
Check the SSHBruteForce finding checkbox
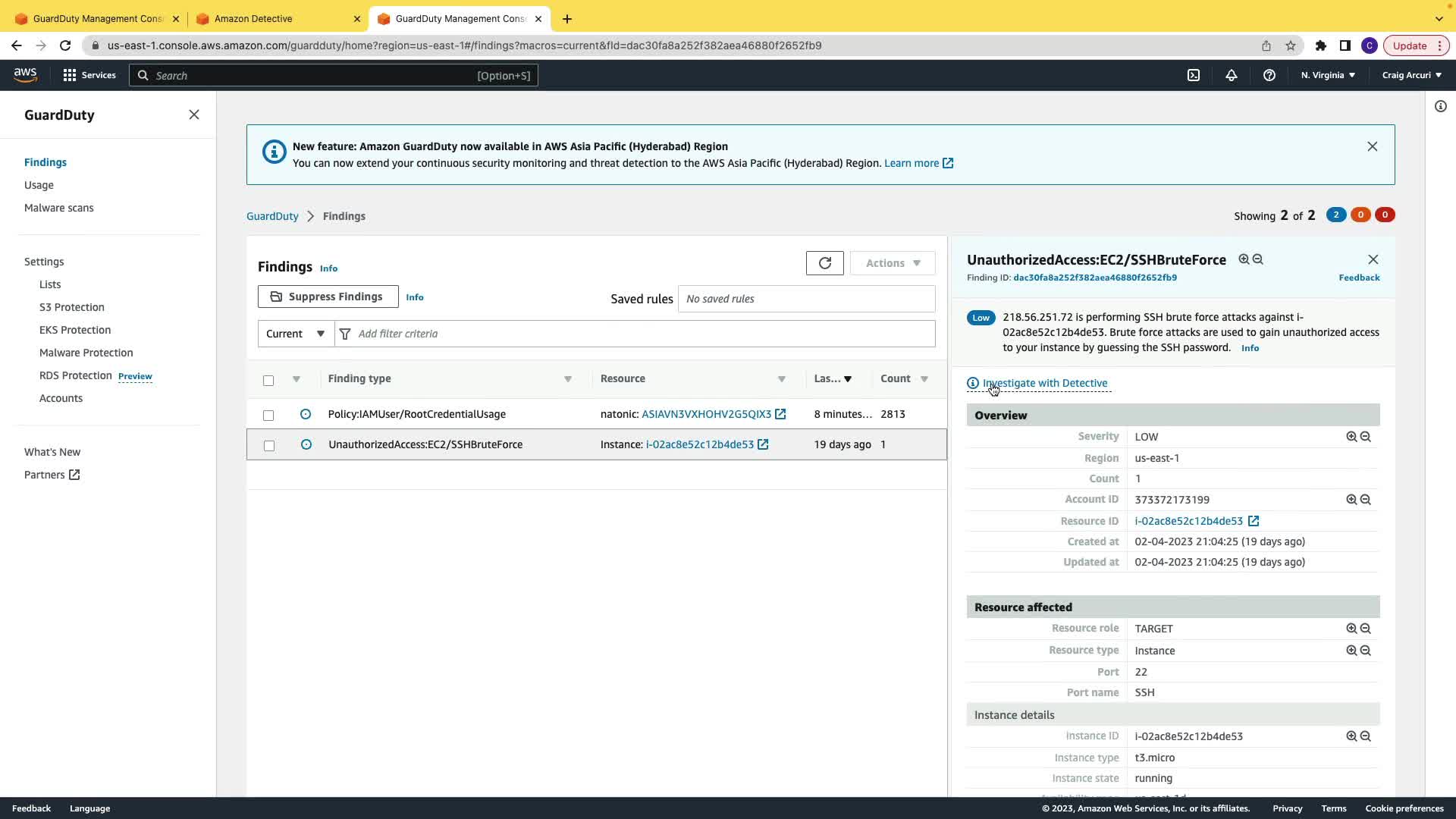pyautogui.click(x=268, y=445)
